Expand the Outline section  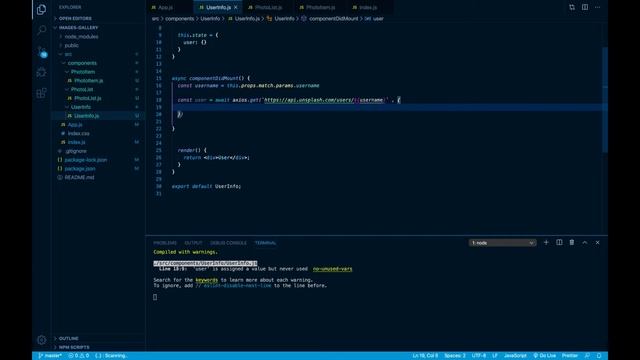(68, 338)
